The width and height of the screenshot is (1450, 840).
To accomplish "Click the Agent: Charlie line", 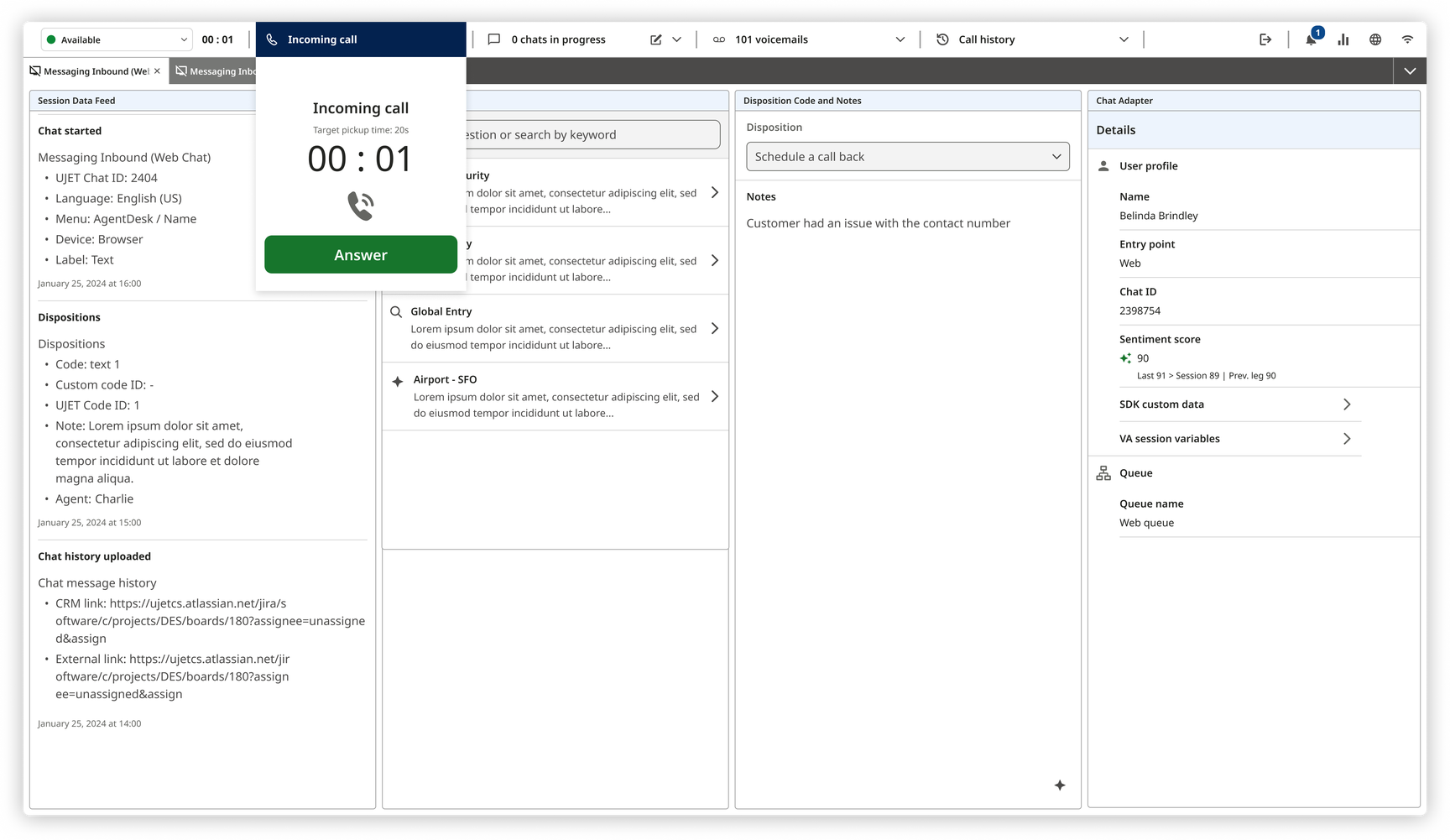I will pos(95,498).
